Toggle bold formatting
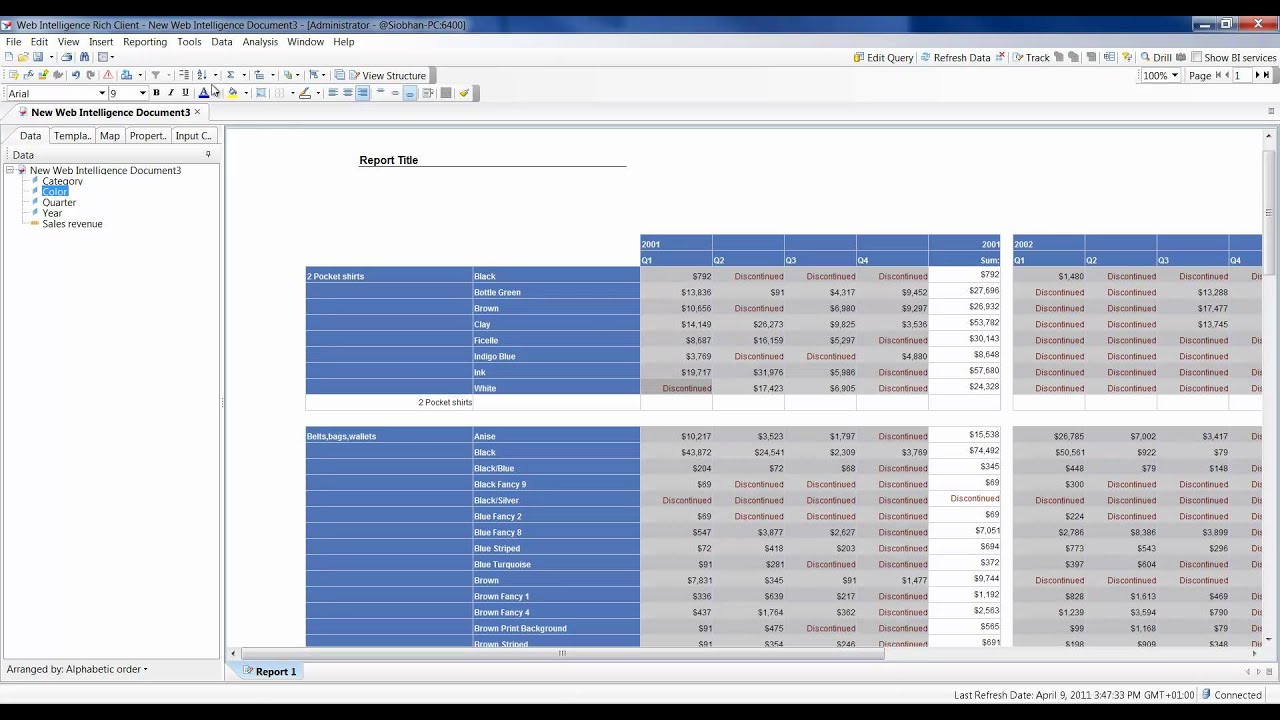 pos(156,93)
